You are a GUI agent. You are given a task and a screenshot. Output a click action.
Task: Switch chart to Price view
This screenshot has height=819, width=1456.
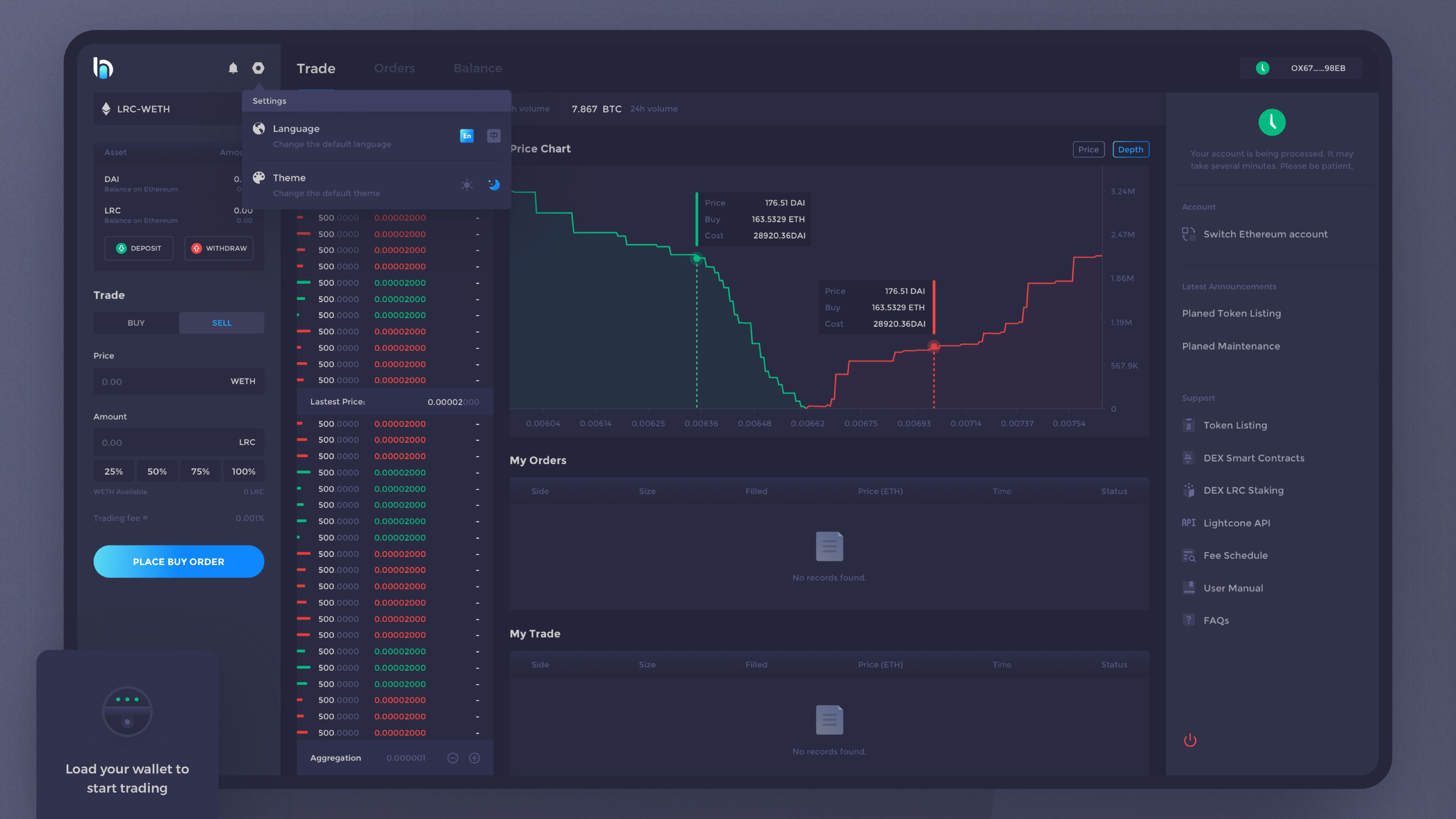pyautogui.click(x=1089, y=149)
